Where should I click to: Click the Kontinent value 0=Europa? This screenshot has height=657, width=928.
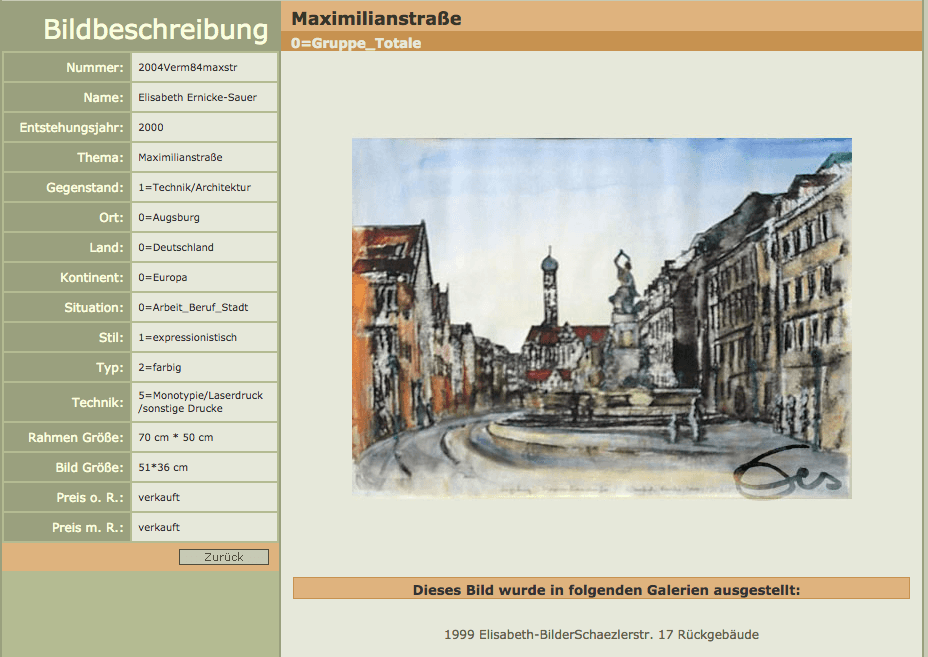(163, 278)
